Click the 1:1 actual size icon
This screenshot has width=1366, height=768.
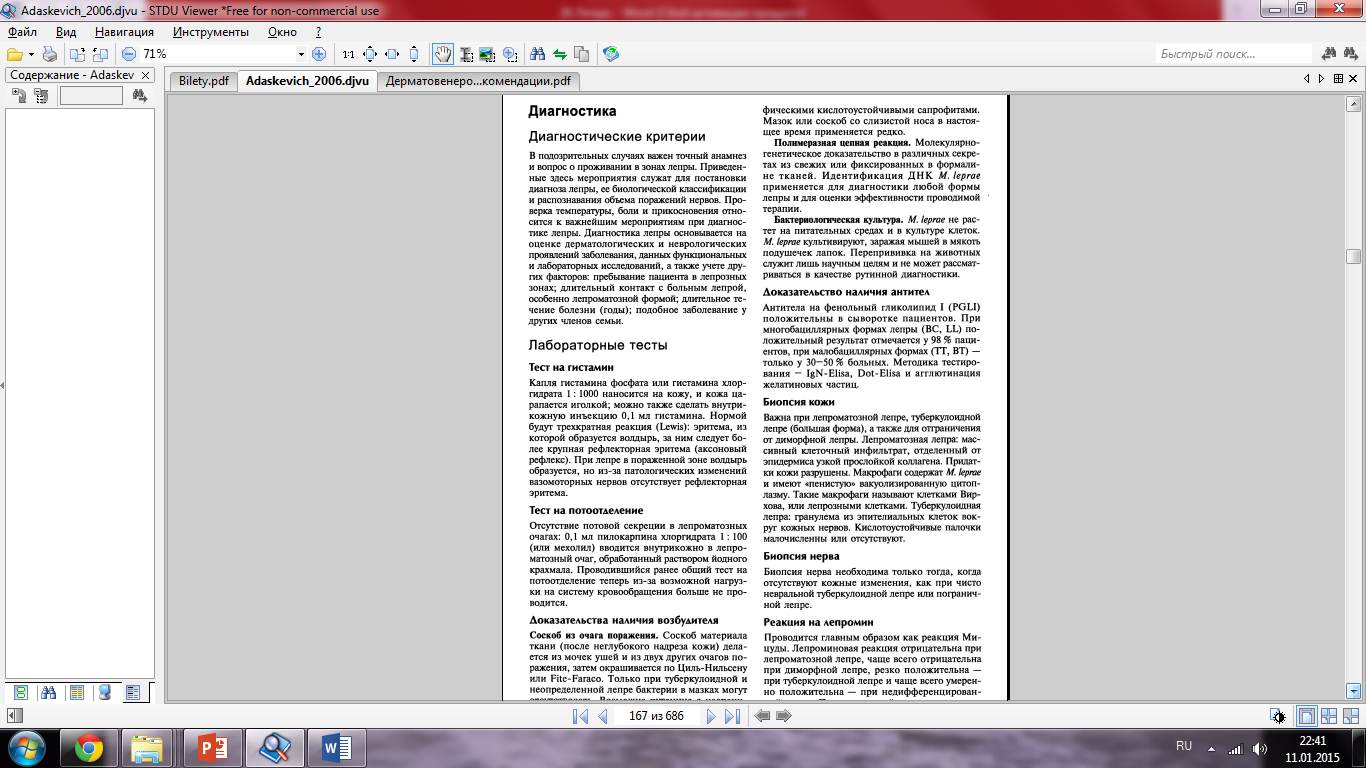(348, 54)
